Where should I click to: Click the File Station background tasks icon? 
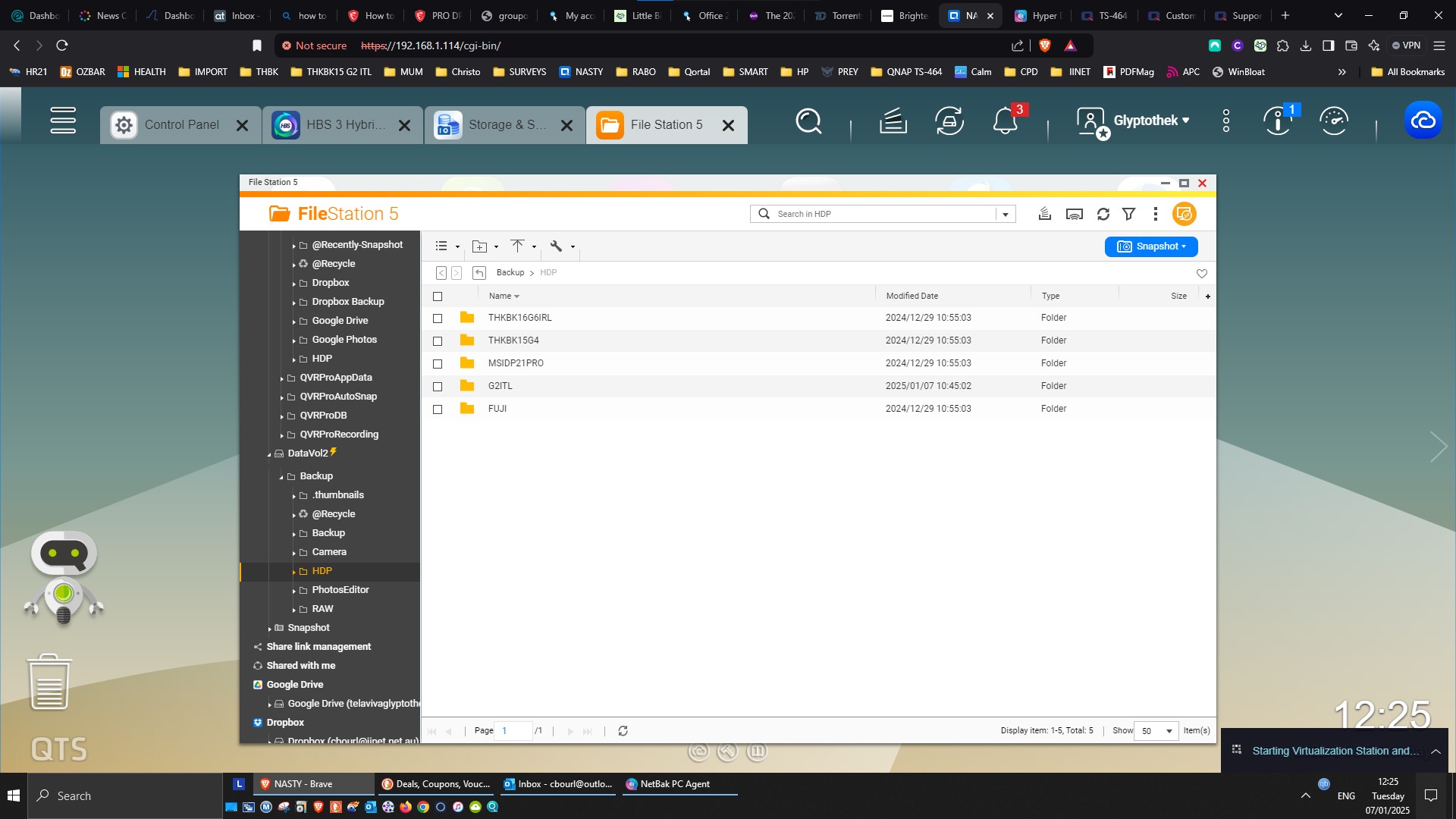[x=1045, y=214]
